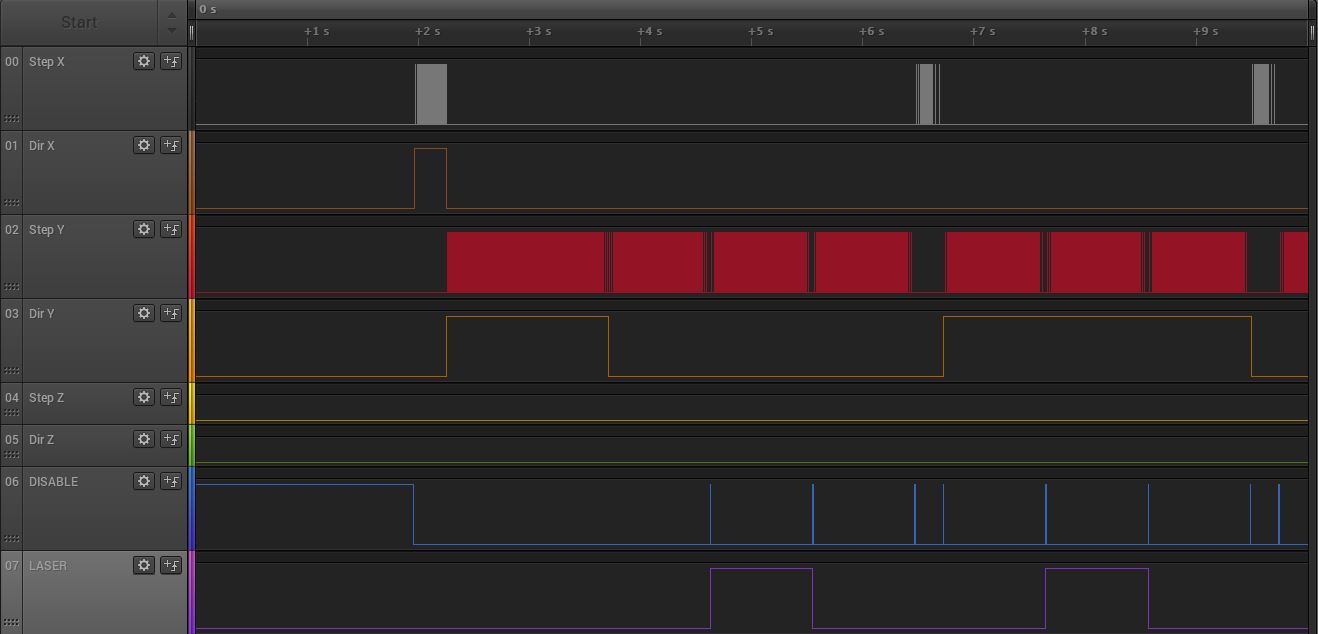This screenshot has width=1318, height=634.
Task: Click the +1 s mark on timeline ruler
Action: click(x=317, y=31)
